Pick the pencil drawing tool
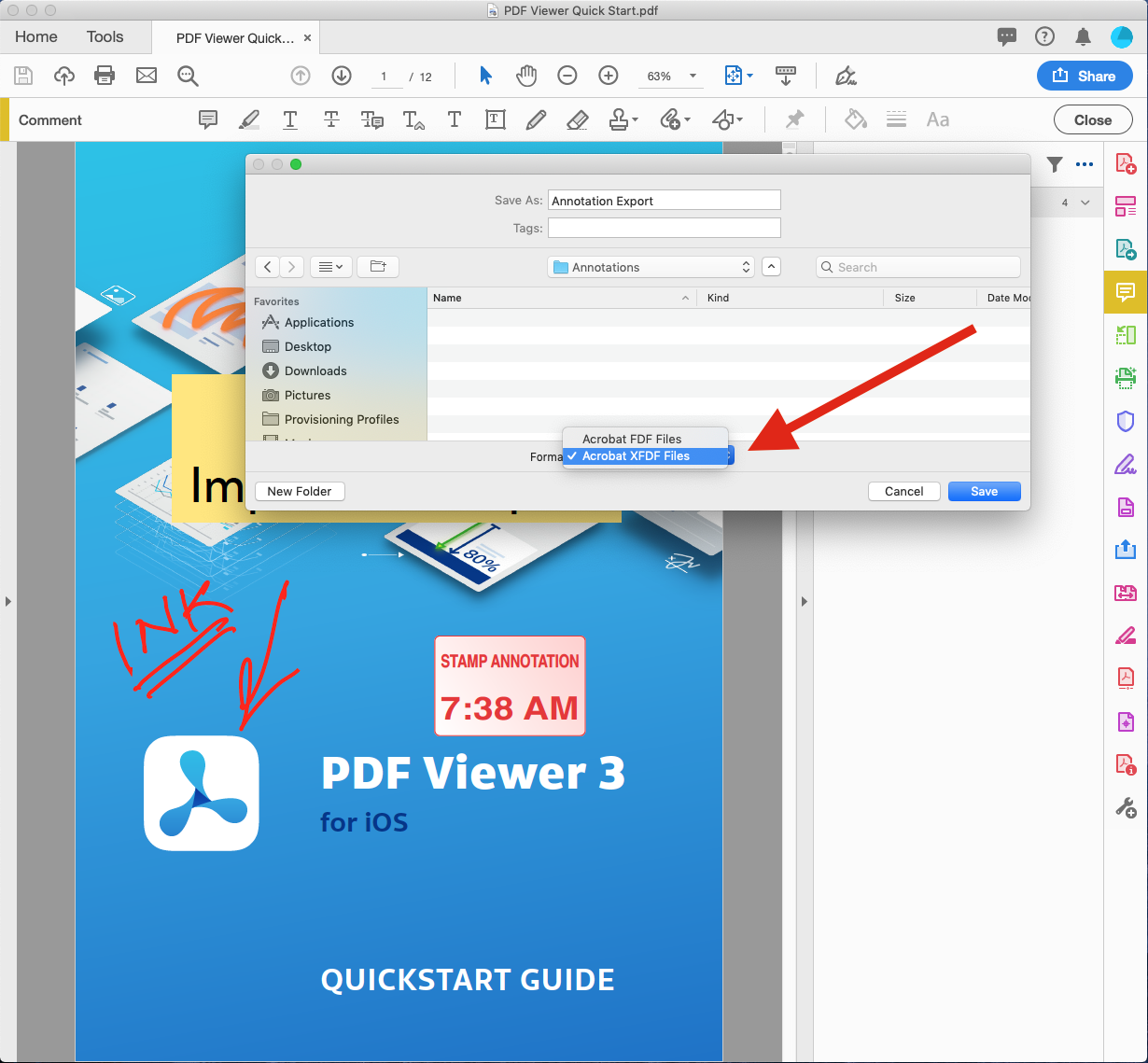Viewport: 1148px width, 1063px height. click(x=536, y=119)
